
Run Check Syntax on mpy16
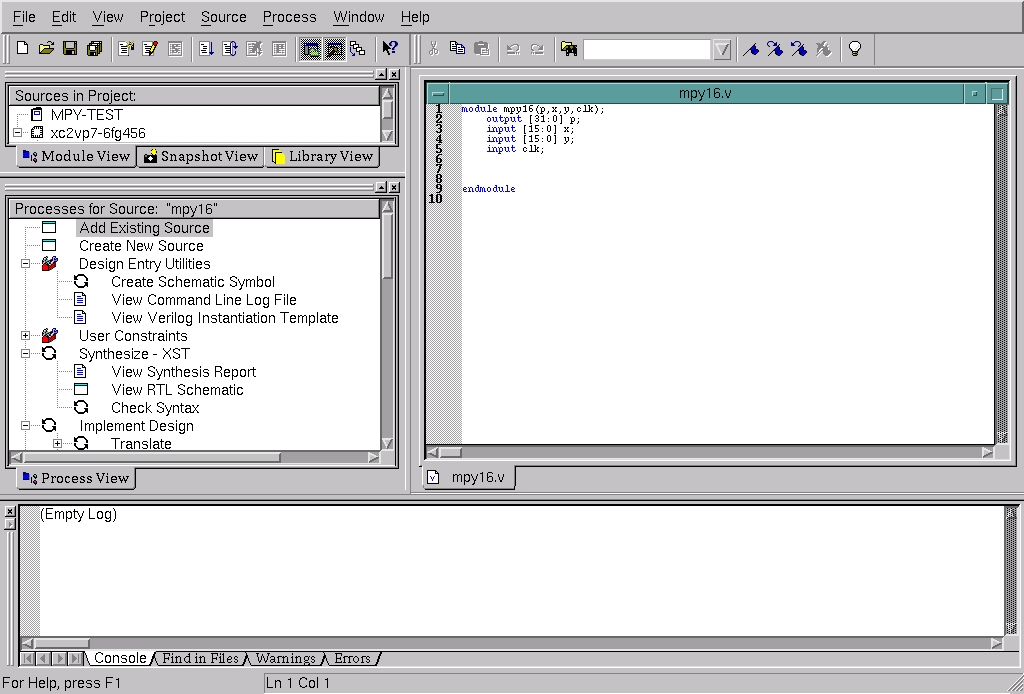point(154,408)
